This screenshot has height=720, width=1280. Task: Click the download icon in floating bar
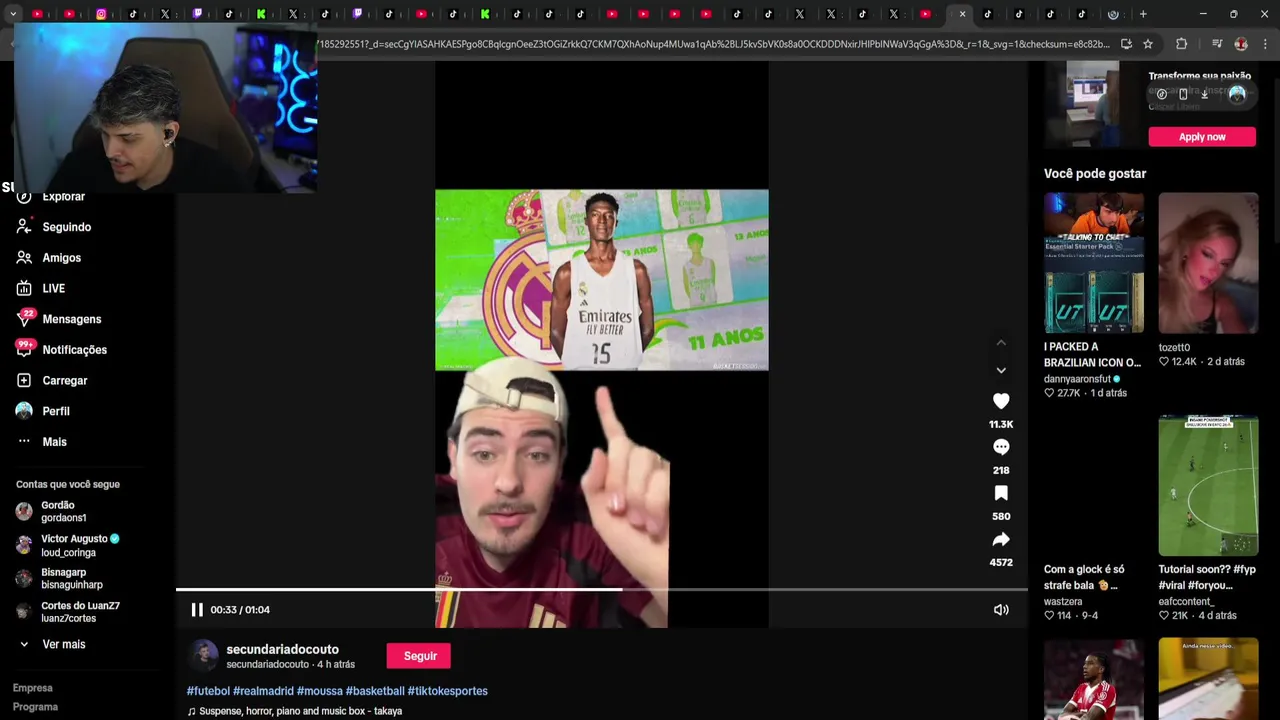tap(1205, 94)
